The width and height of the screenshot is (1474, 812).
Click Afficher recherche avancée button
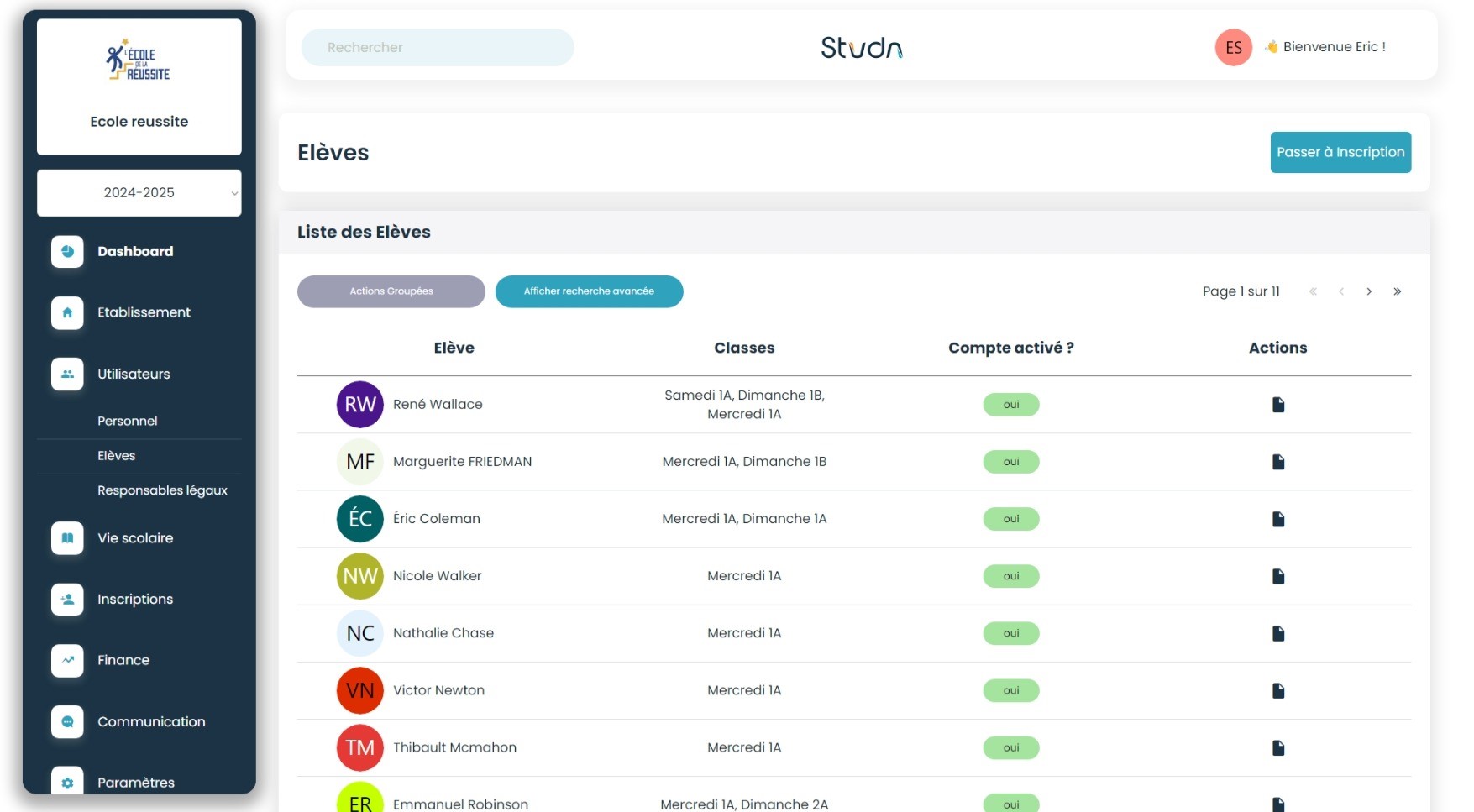pyautogui.click(x=589, y=291)
